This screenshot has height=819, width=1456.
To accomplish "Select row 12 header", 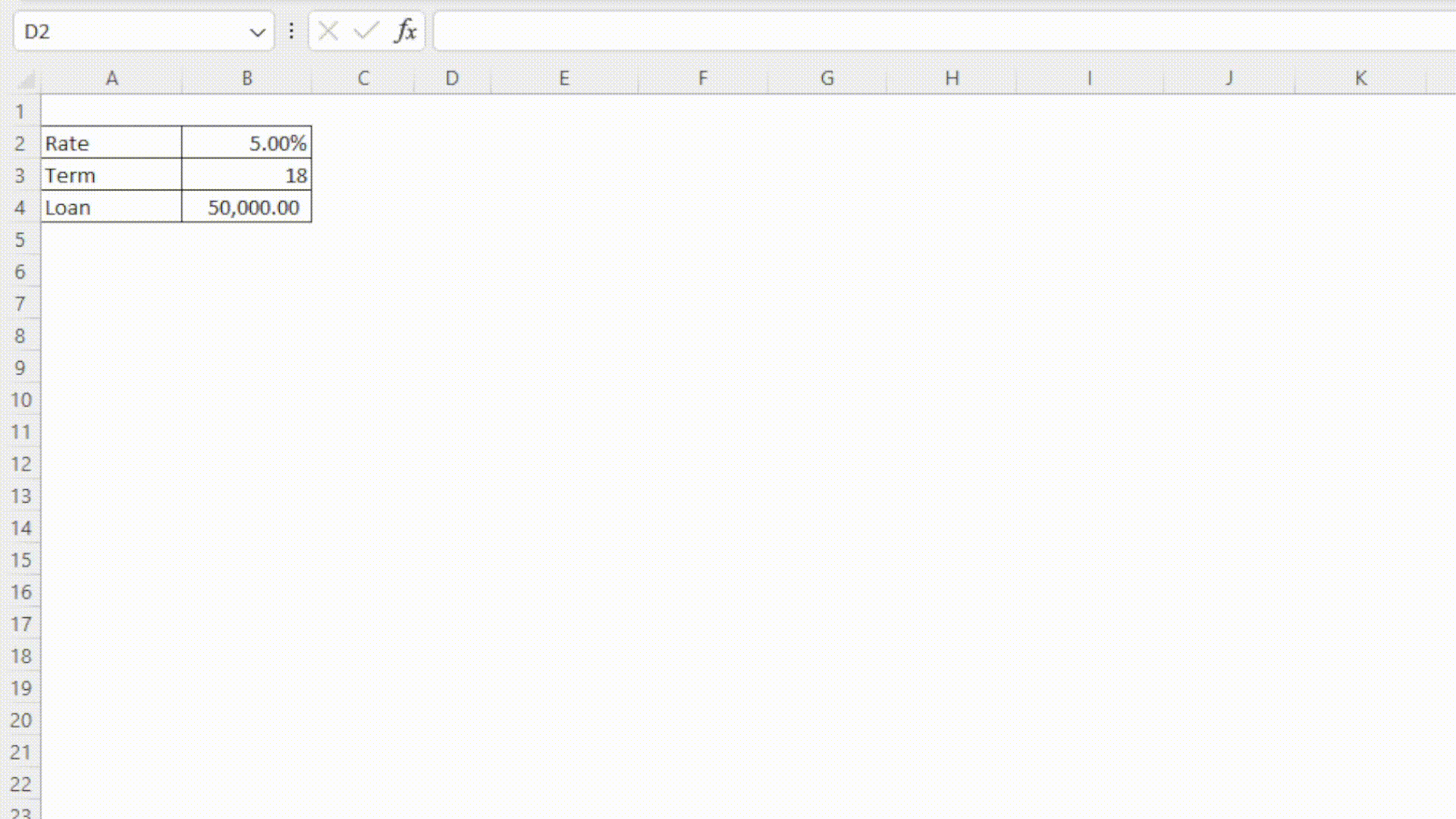I will click(x=20, y=463).
